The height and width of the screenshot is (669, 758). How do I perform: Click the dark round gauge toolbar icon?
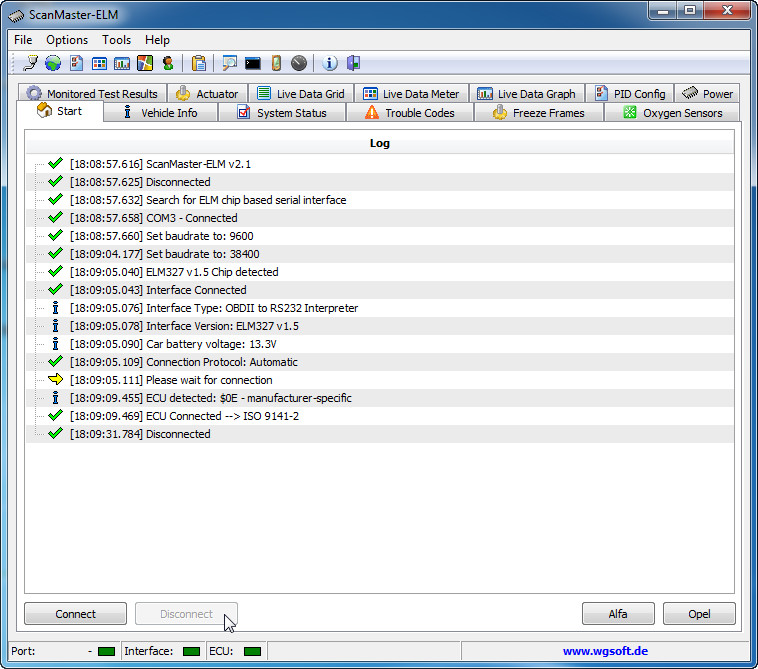point(299,63)
